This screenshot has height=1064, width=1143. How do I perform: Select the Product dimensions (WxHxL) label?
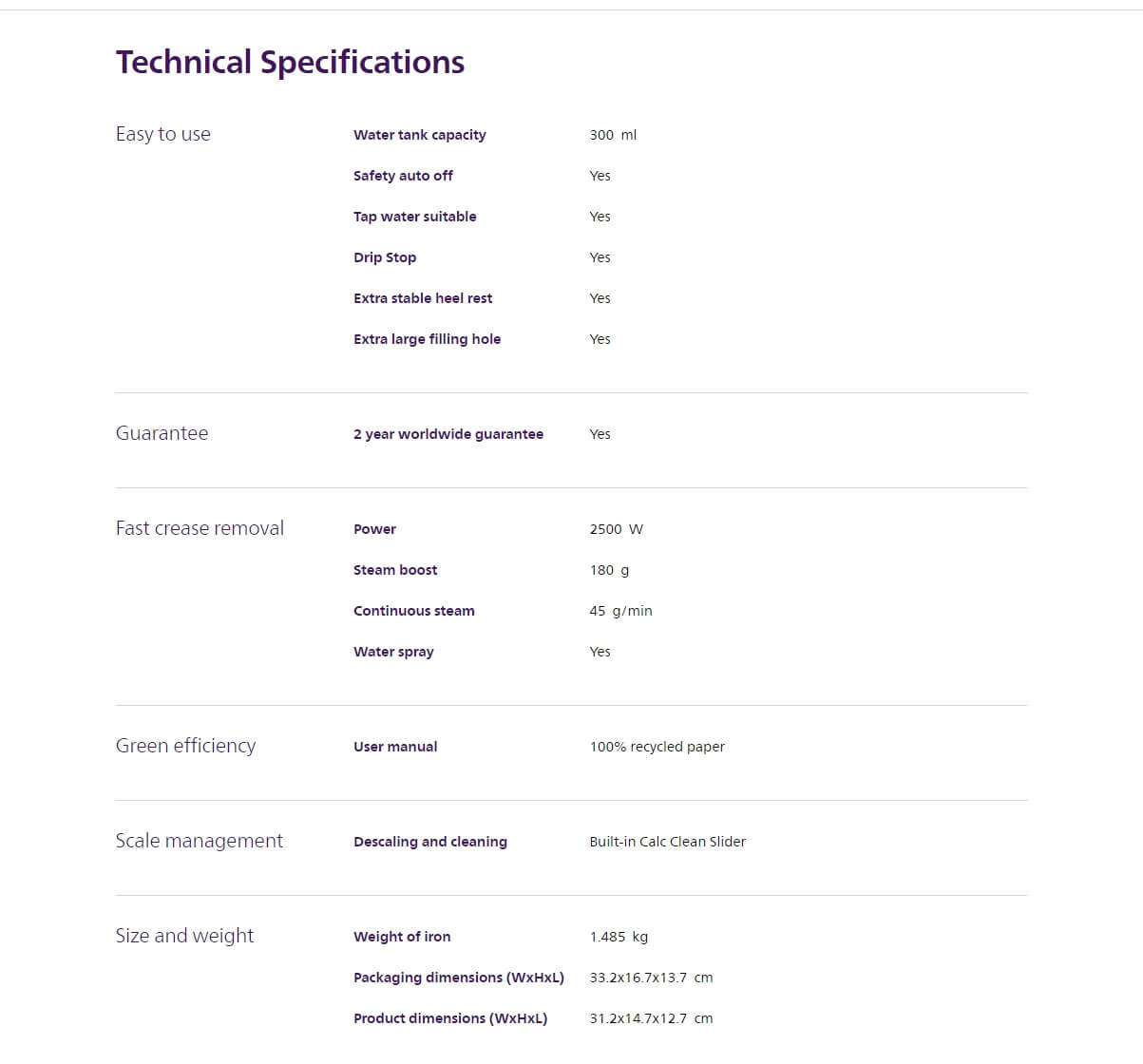point(450,1018)
